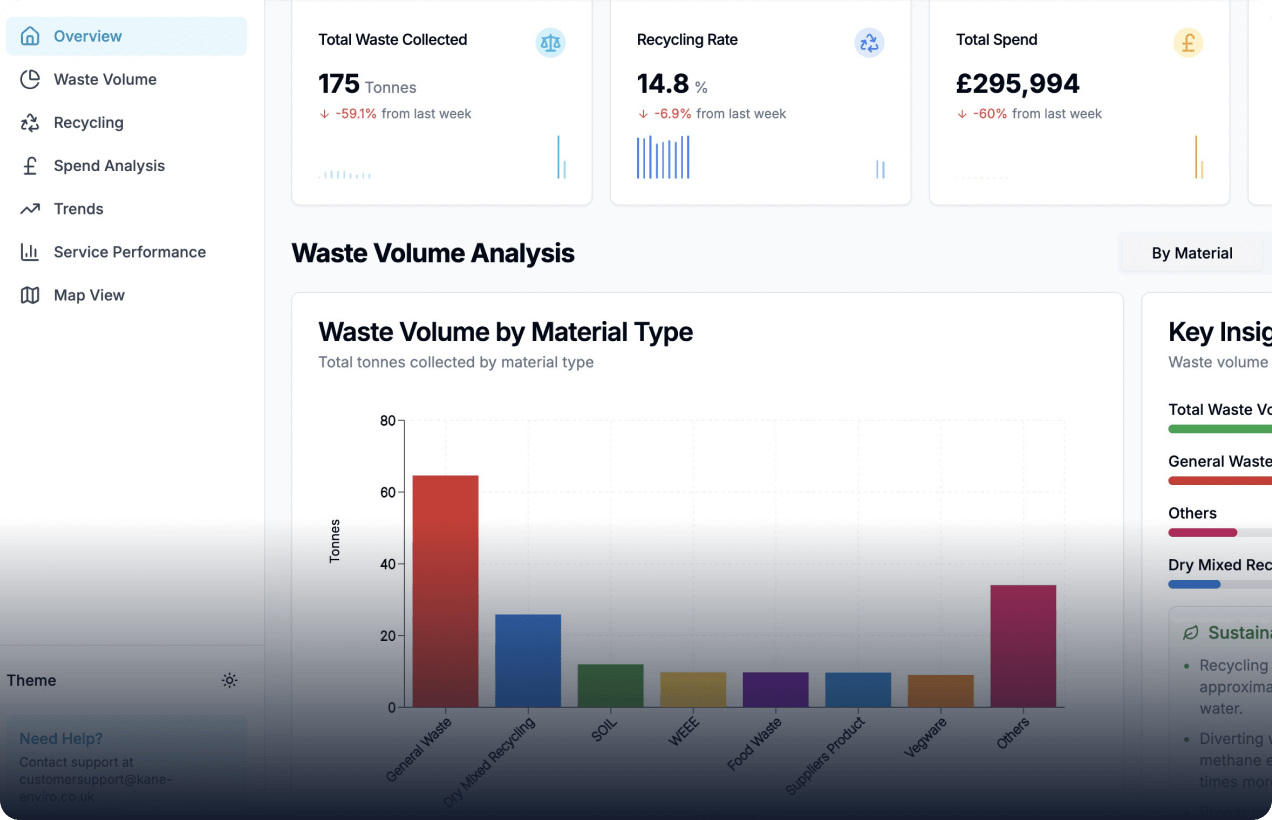This screenshot has width=1272, height=820.
Task: Click the 'Total Spend' card title
Action: click(997, 40)
